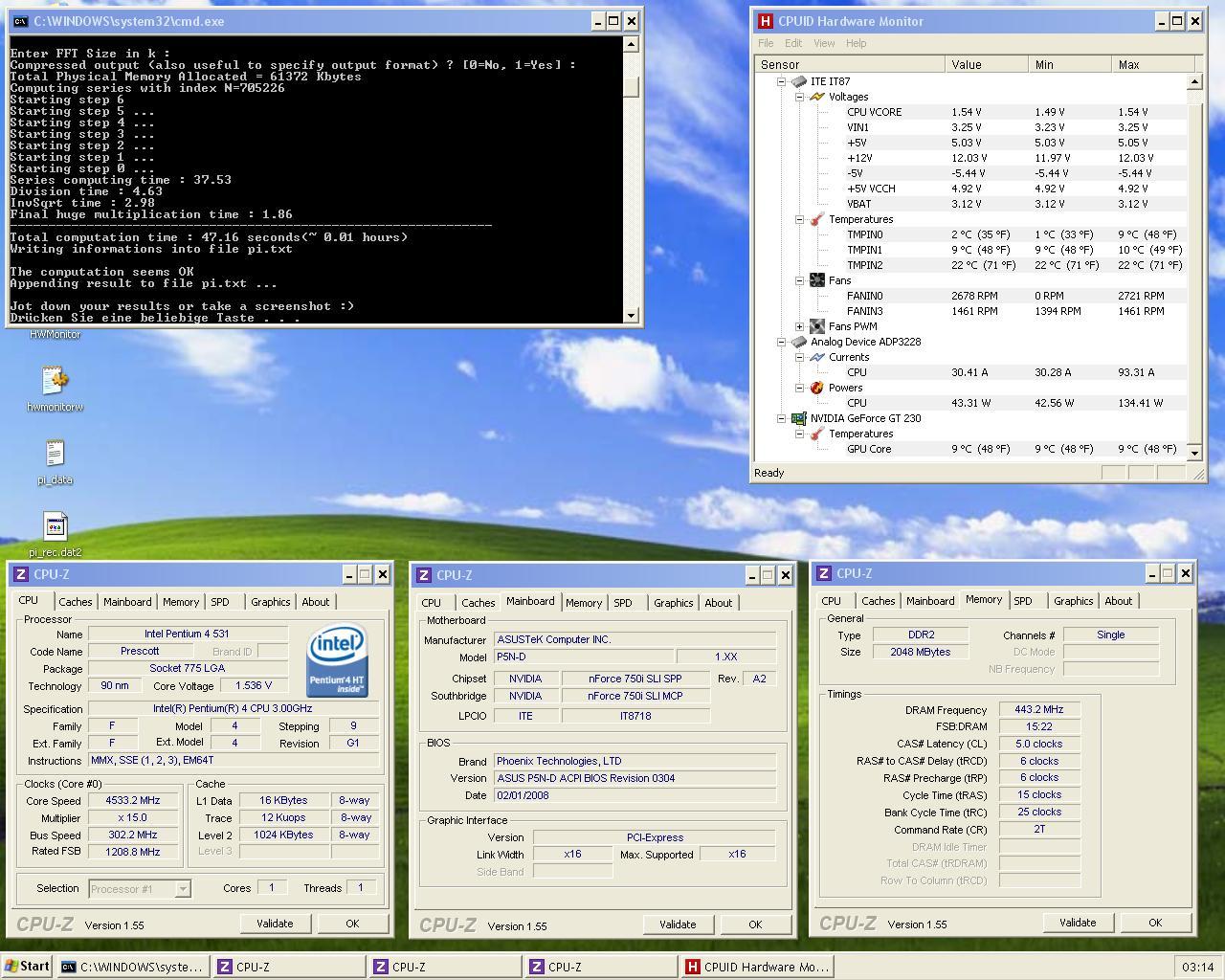Screen dimensions: 1225x980
Task: Click the Intel Pentium 4 HT logo
Action: [337, 660]
